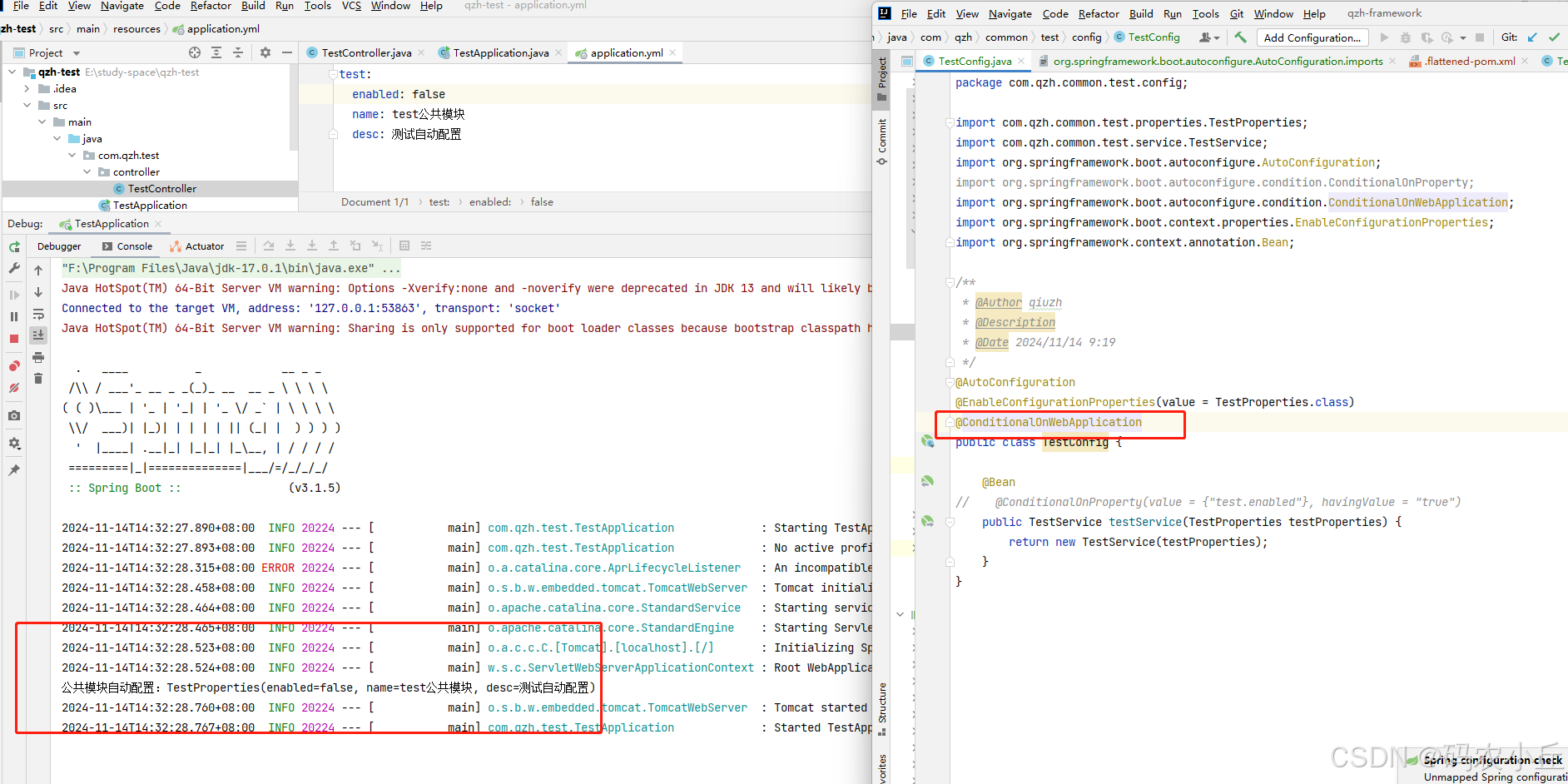Build the project with the hammer icon
Viewport: 1568px width, 784px height.
1241,37
